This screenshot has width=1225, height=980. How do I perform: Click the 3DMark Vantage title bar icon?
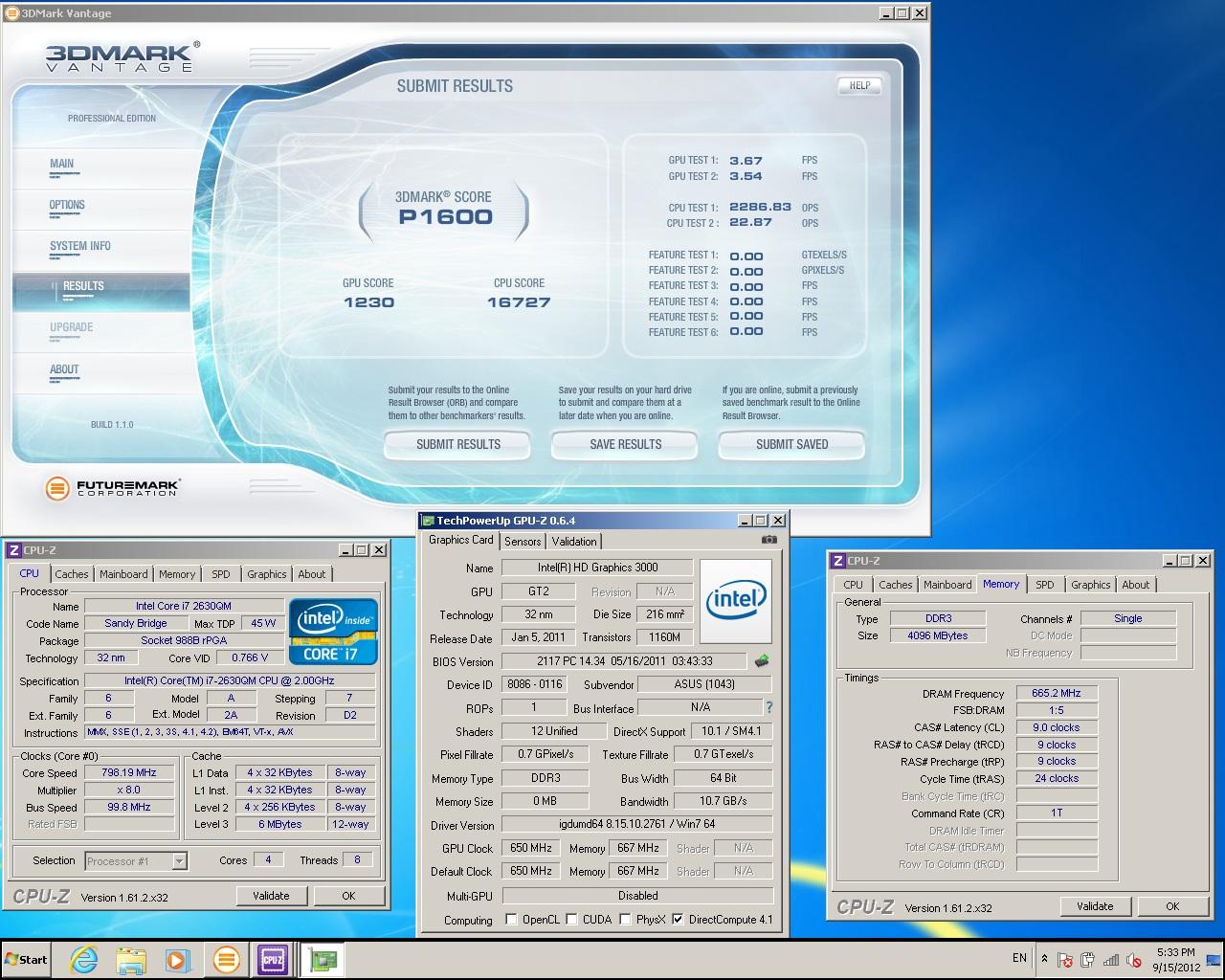[11, 13]
